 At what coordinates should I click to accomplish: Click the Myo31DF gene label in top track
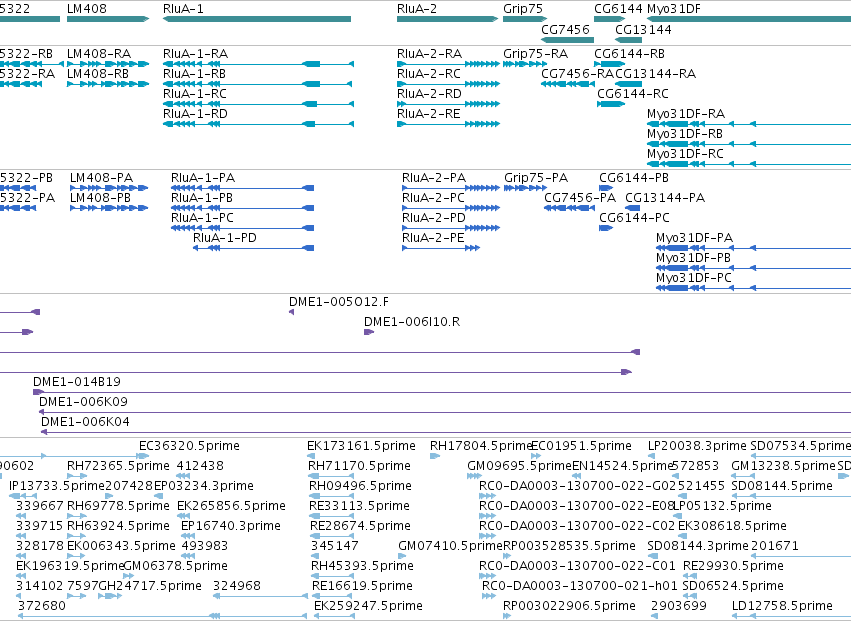(674, 9)
